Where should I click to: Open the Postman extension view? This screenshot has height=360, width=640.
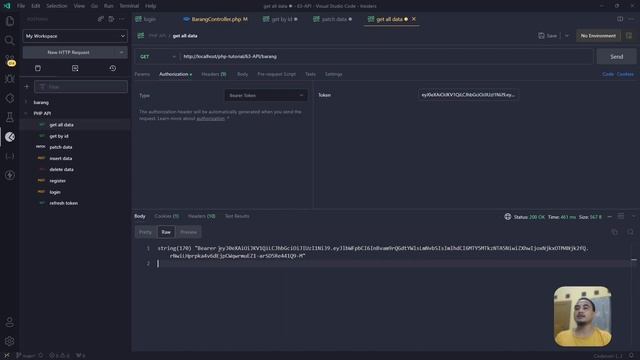tap(10, 137)
